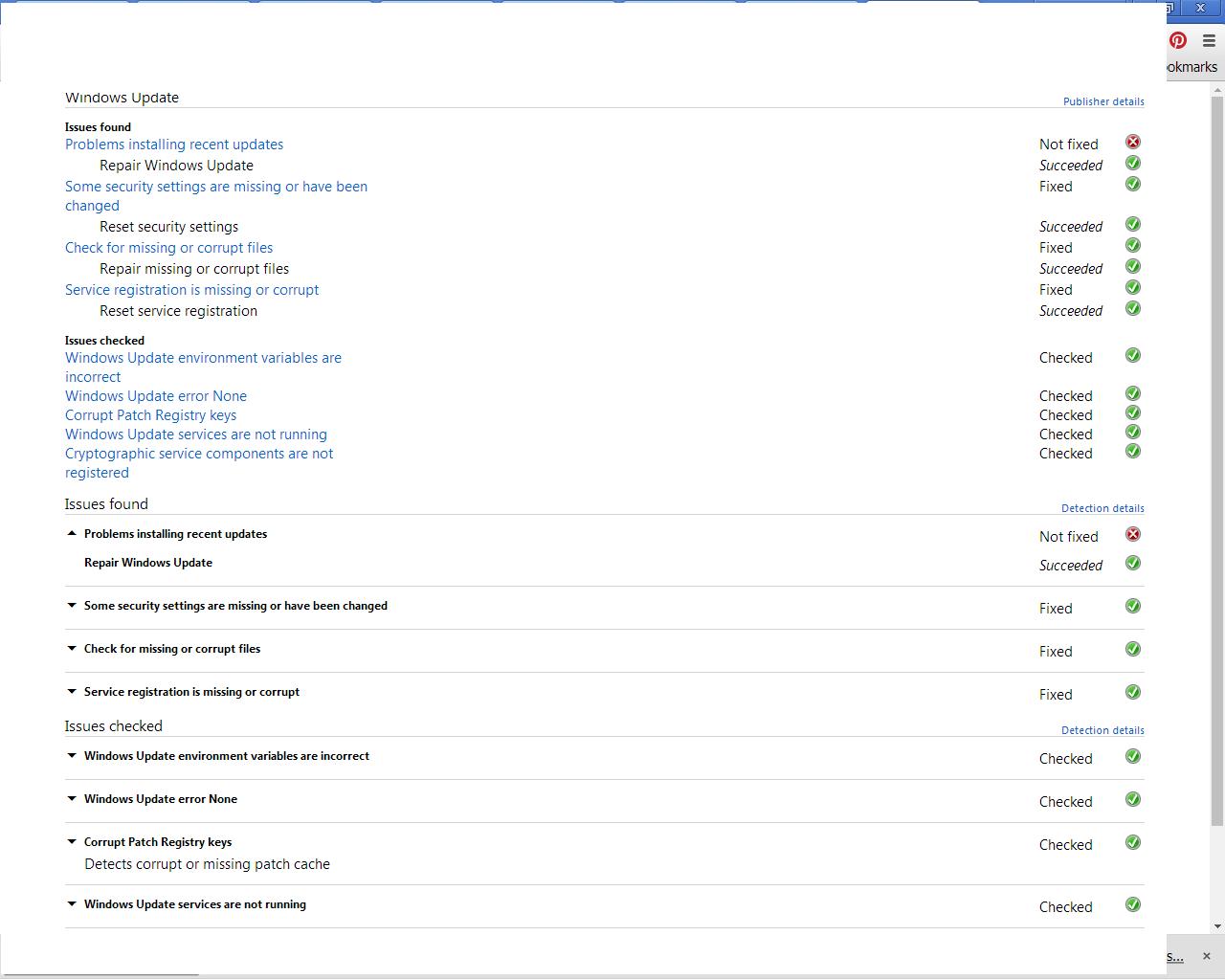This screenshot has width=1225, height=980.
Task: Click blue Corrupt Patch Registry keys link
Action: (x=150, y=415)
